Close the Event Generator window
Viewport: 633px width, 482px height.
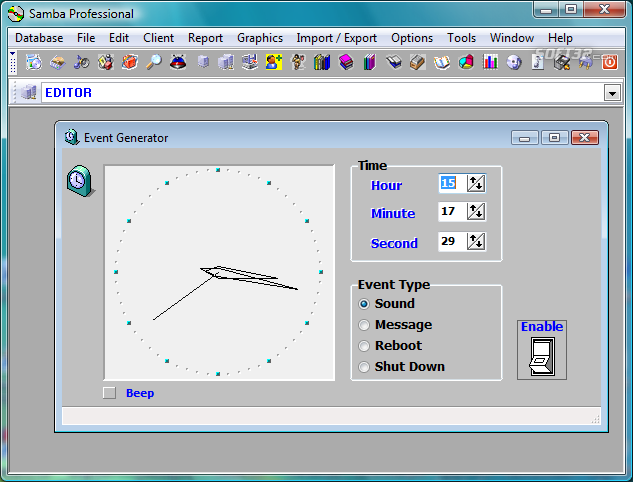click(x=585, y=138)
